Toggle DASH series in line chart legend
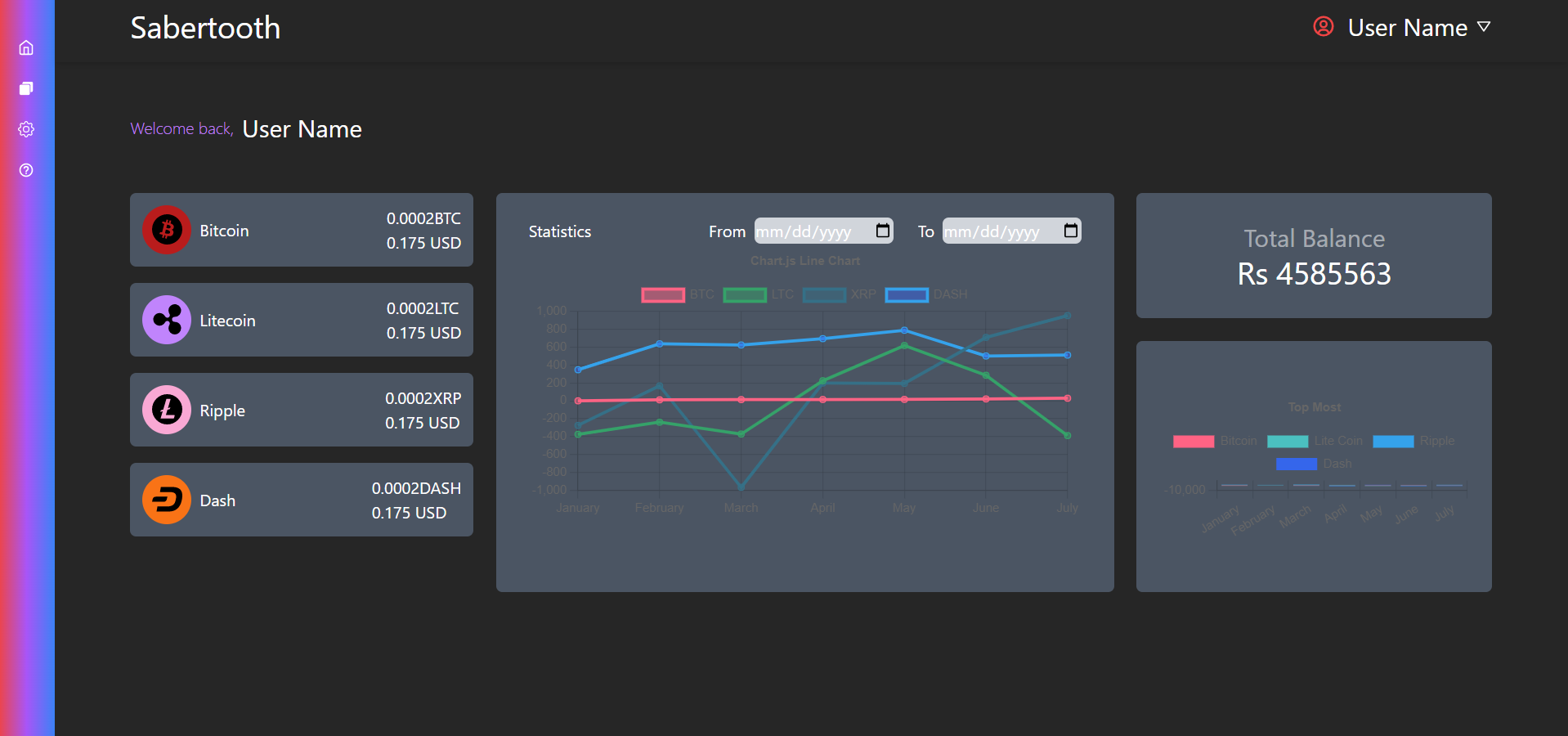 (926, 294)
